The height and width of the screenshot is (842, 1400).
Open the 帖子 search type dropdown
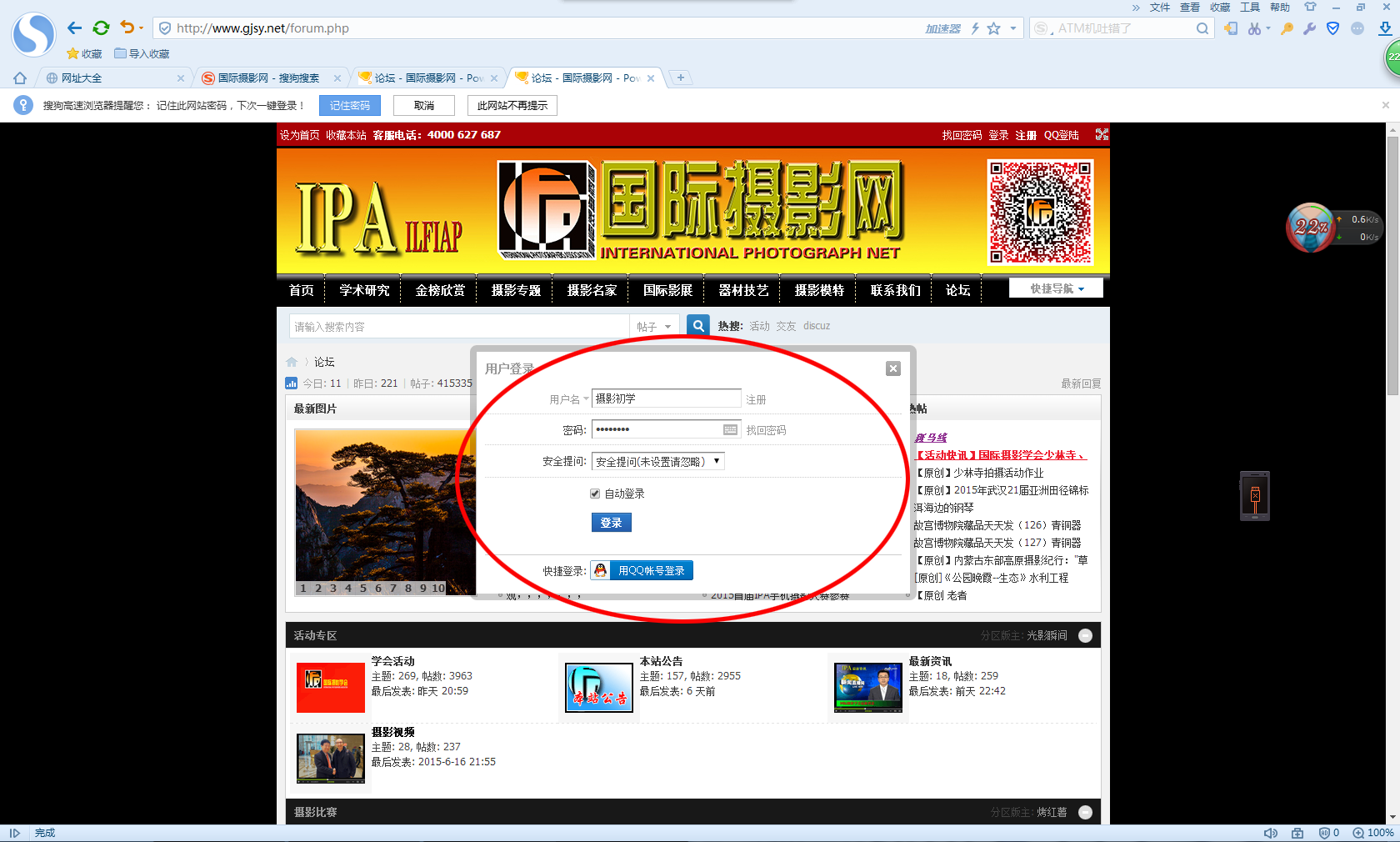click(654, 327)
